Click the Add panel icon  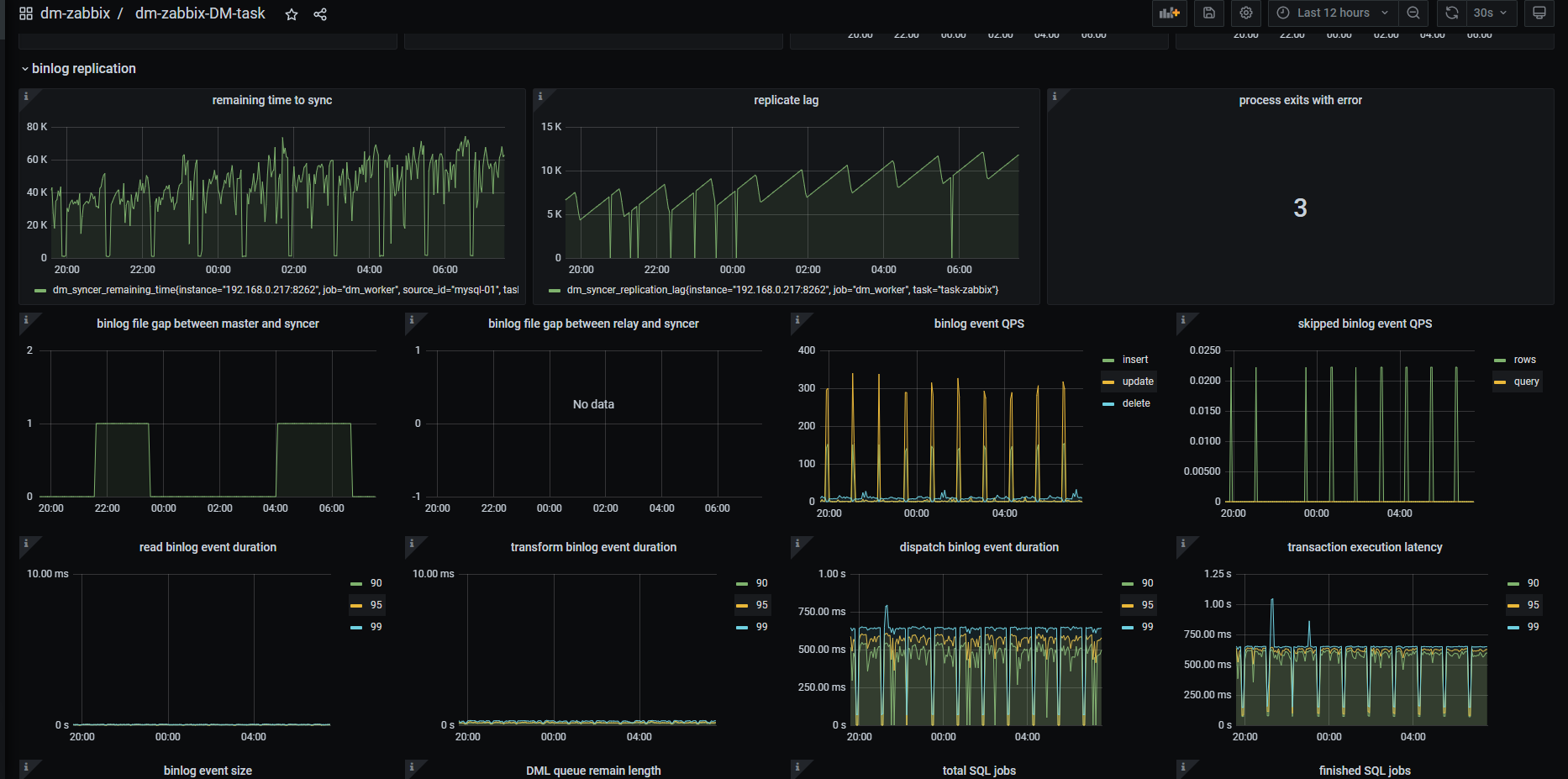1170,13
